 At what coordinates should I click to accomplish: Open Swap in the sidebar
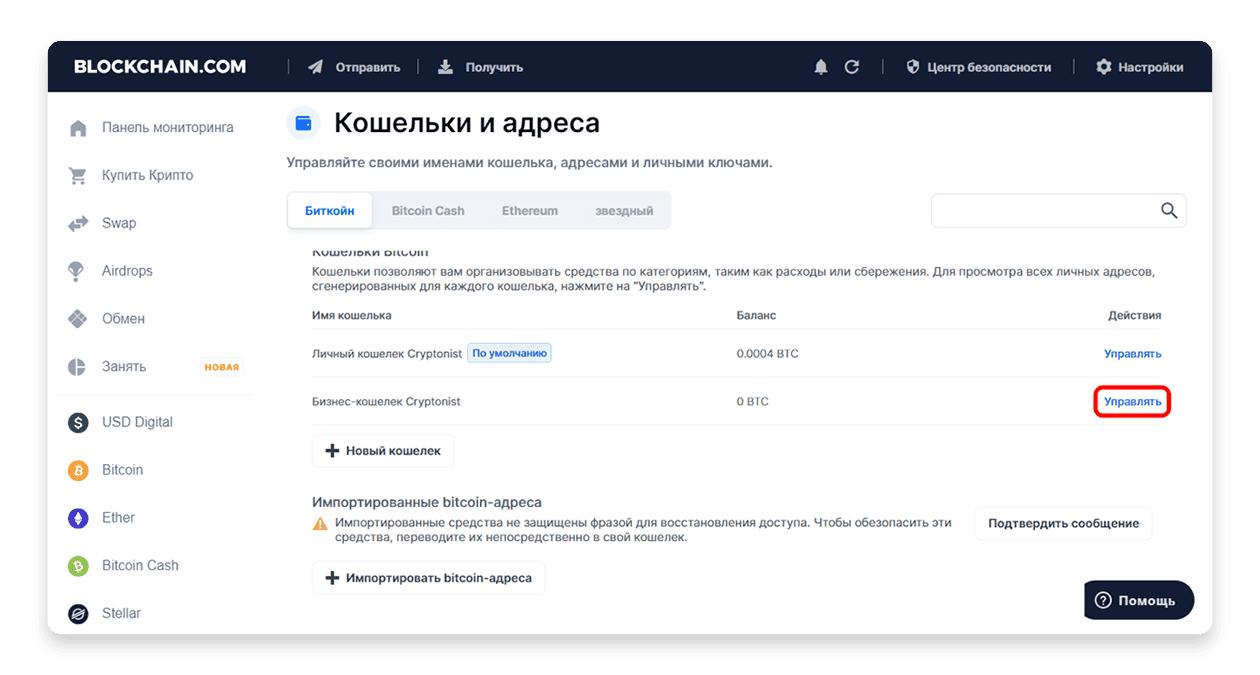tap(119, 223)
